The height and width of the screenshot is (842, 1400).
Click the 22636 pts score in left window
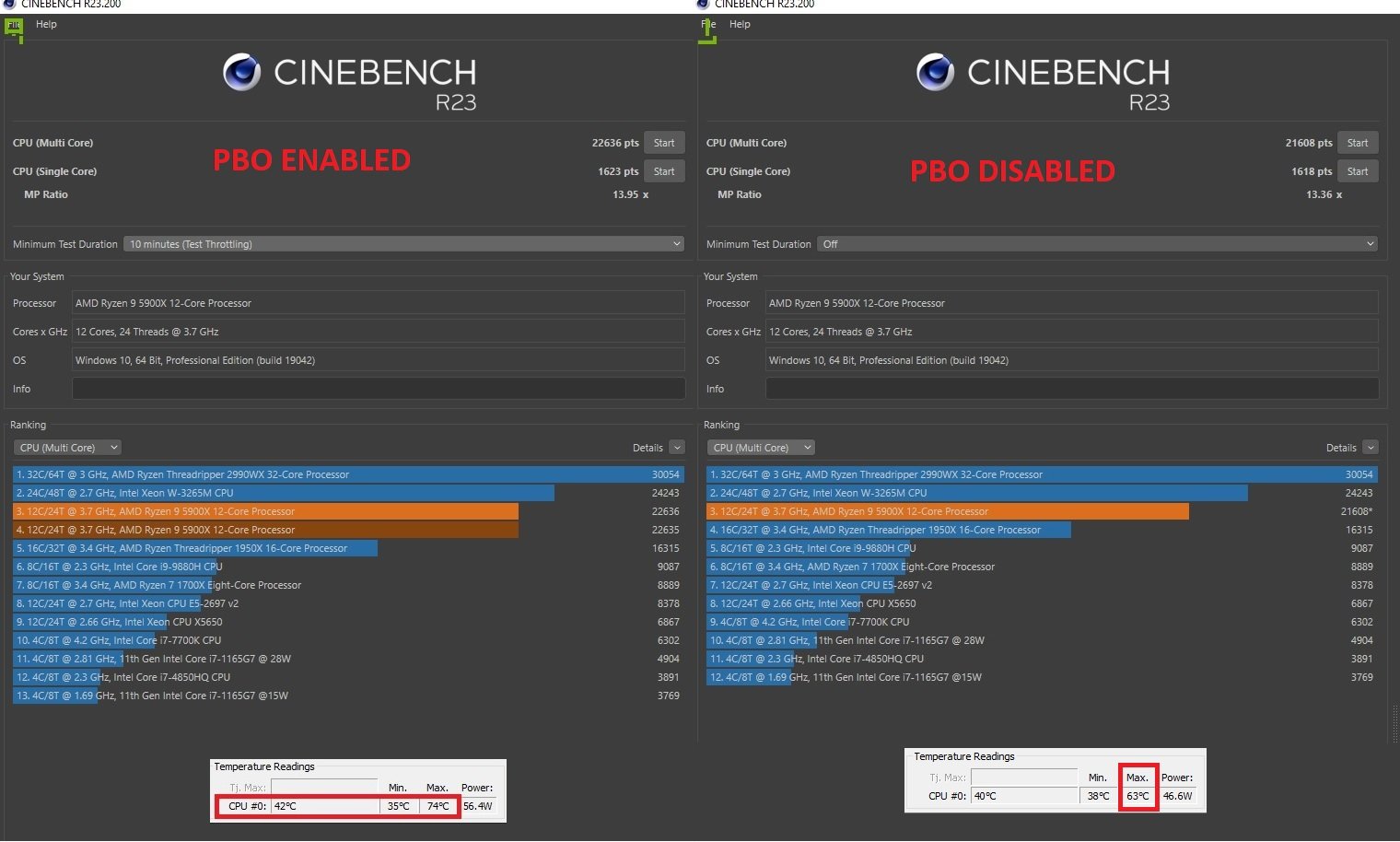pos(615,143)
